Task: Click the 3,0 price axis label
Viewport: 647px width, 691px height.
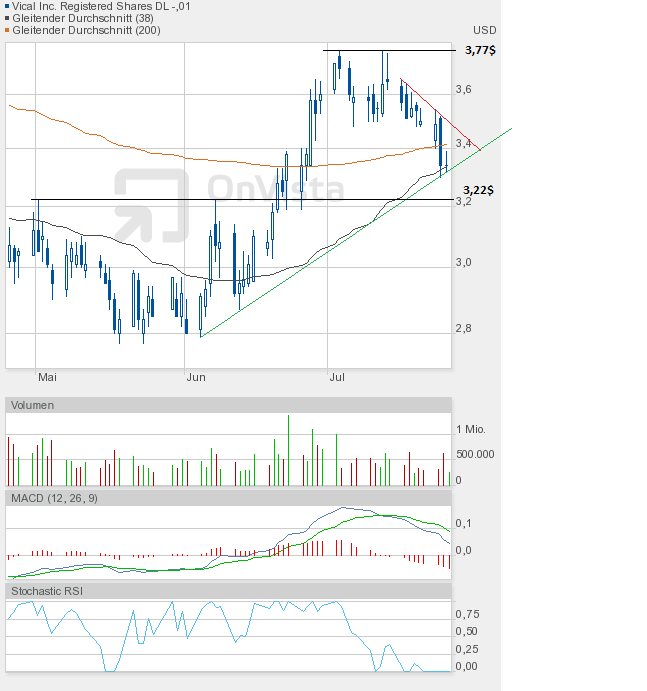Action: [x=463, y=263]
